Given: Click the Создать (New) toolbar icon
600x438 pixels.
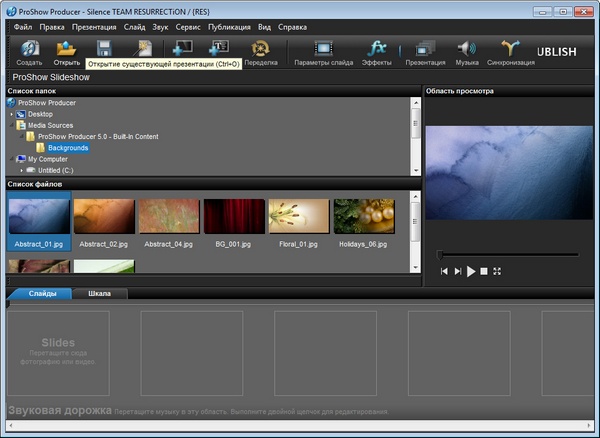Looking at the screenshot, I should pos(29,50).
